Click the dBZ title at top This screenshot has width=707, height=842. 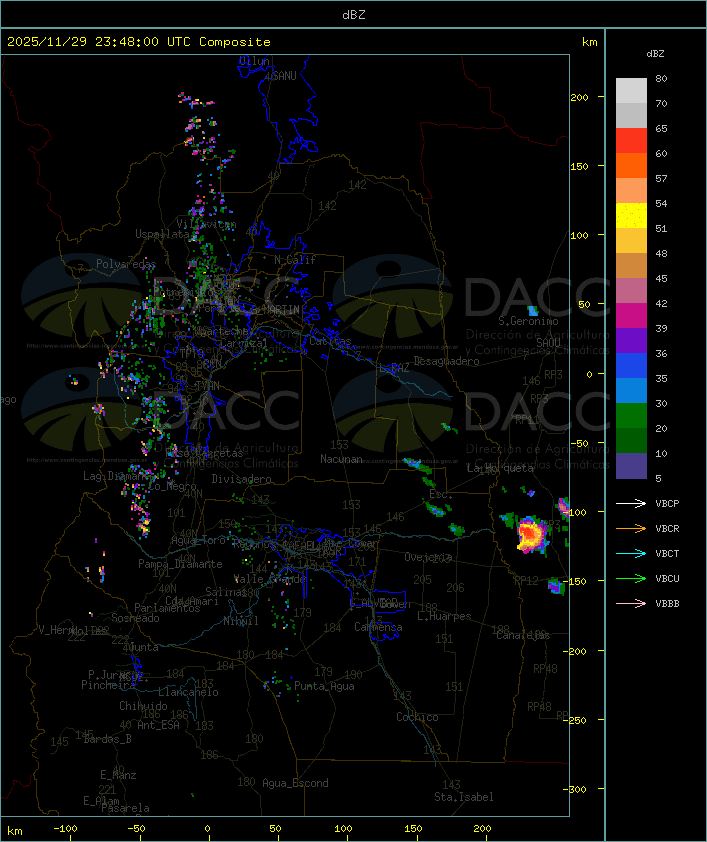tap(354, 15)
